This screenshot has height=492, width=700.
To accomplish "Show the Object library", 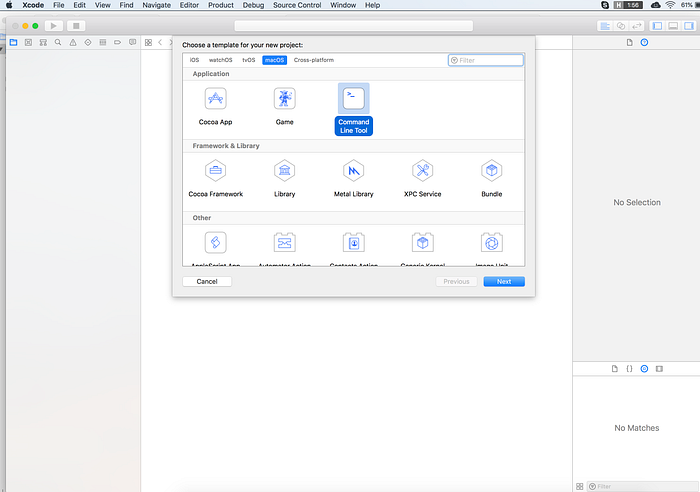I will (644, 369).
